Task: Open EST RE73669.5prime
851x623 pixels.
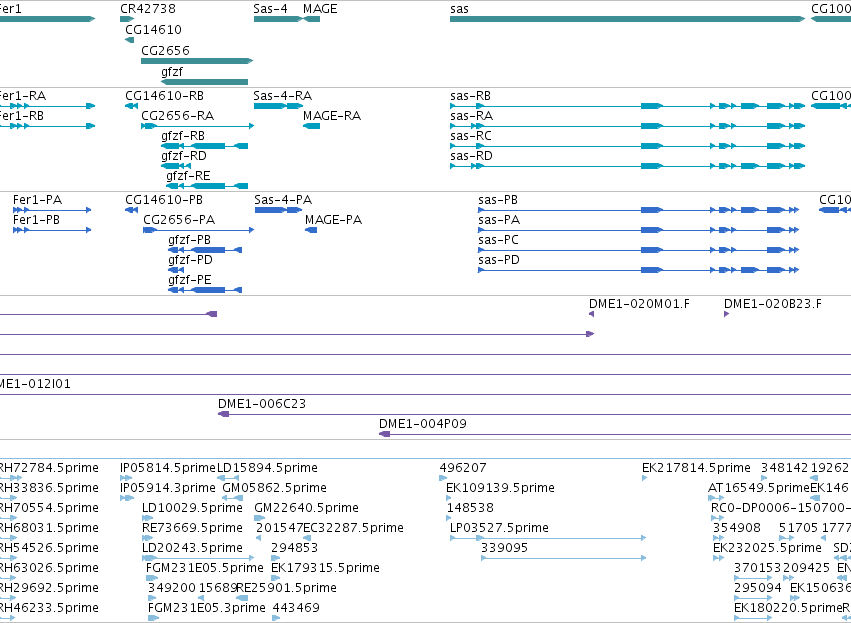Action: (x=148, y=538)
